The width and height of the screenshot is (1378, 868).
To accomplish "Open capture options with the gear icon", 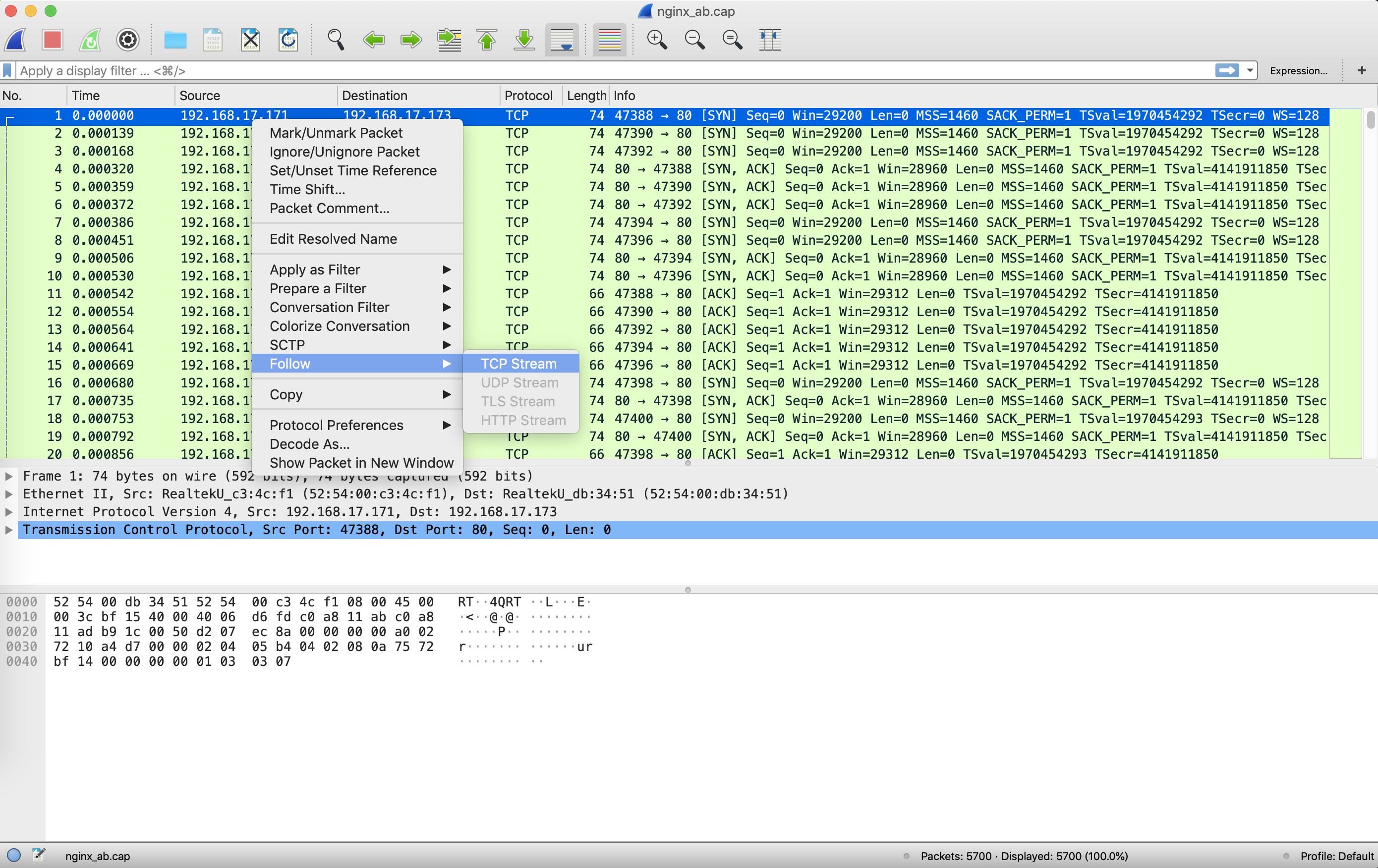I will pyautogui.click(x=127, y=40).
